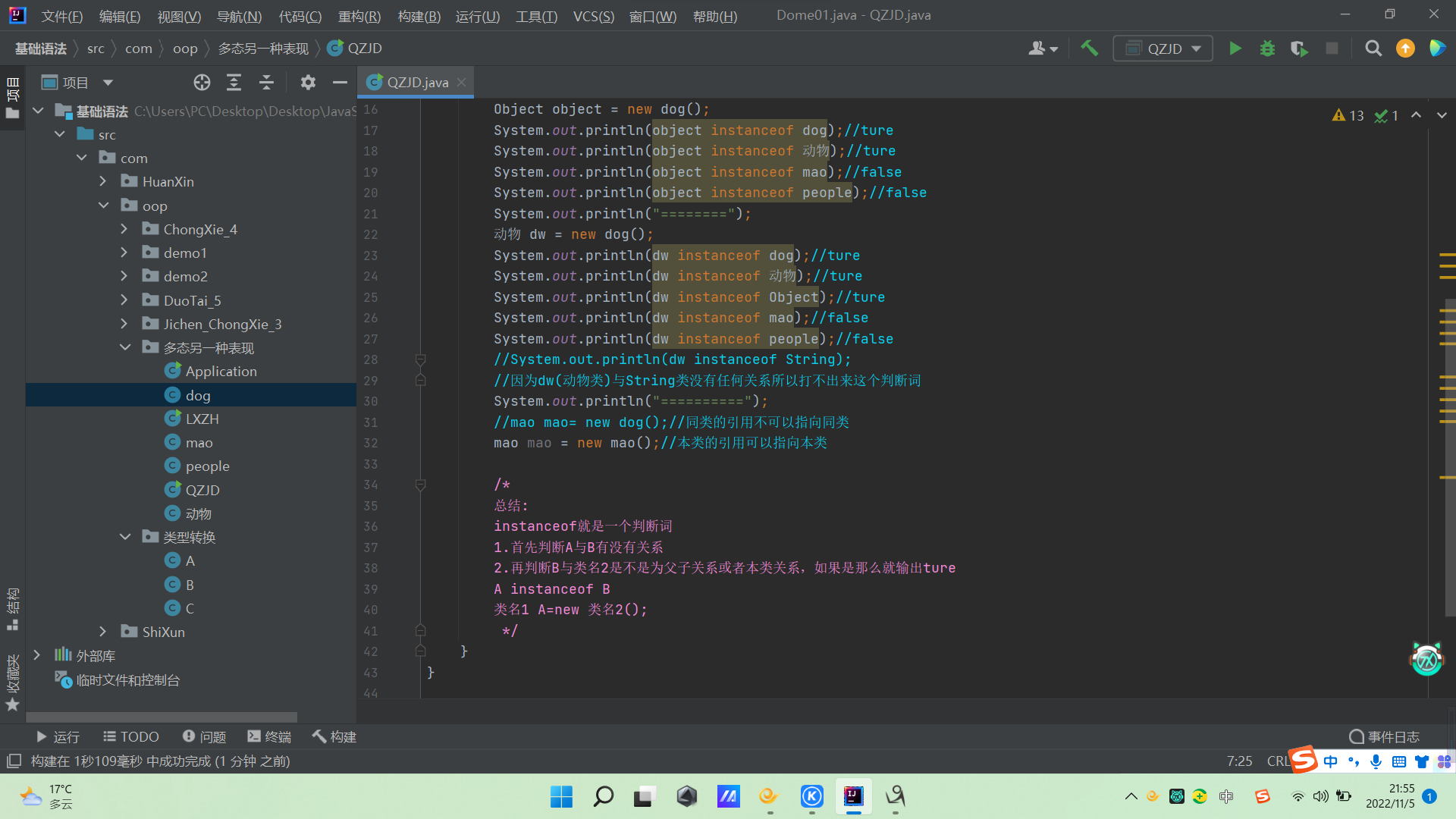
Task: Expand the DuoTai_5 package folder
Action: 124,300
